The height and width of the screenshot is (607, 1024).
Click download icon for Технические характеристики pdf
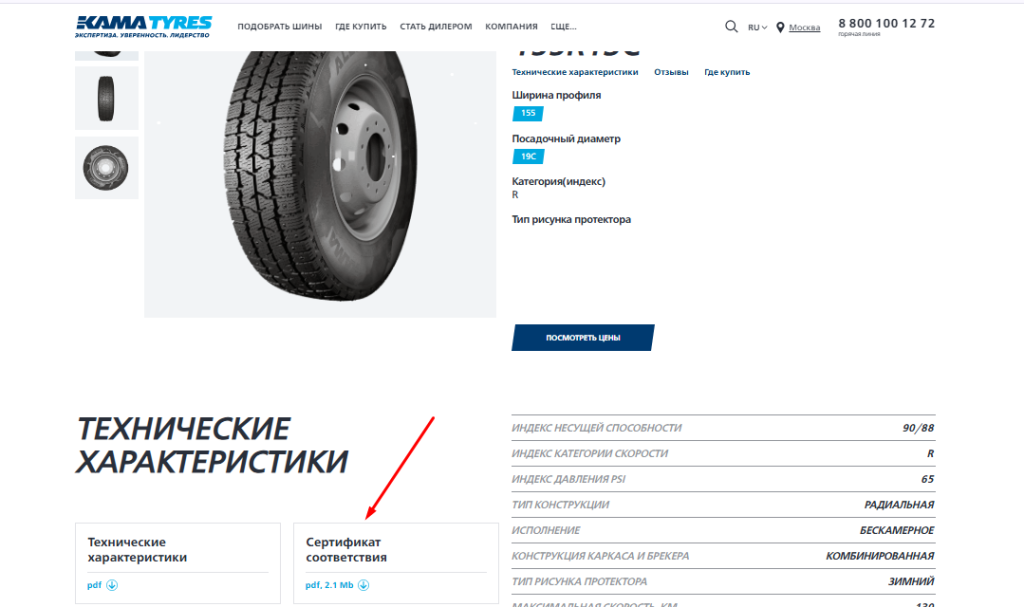pyautogui.click(x=112, y=585)
